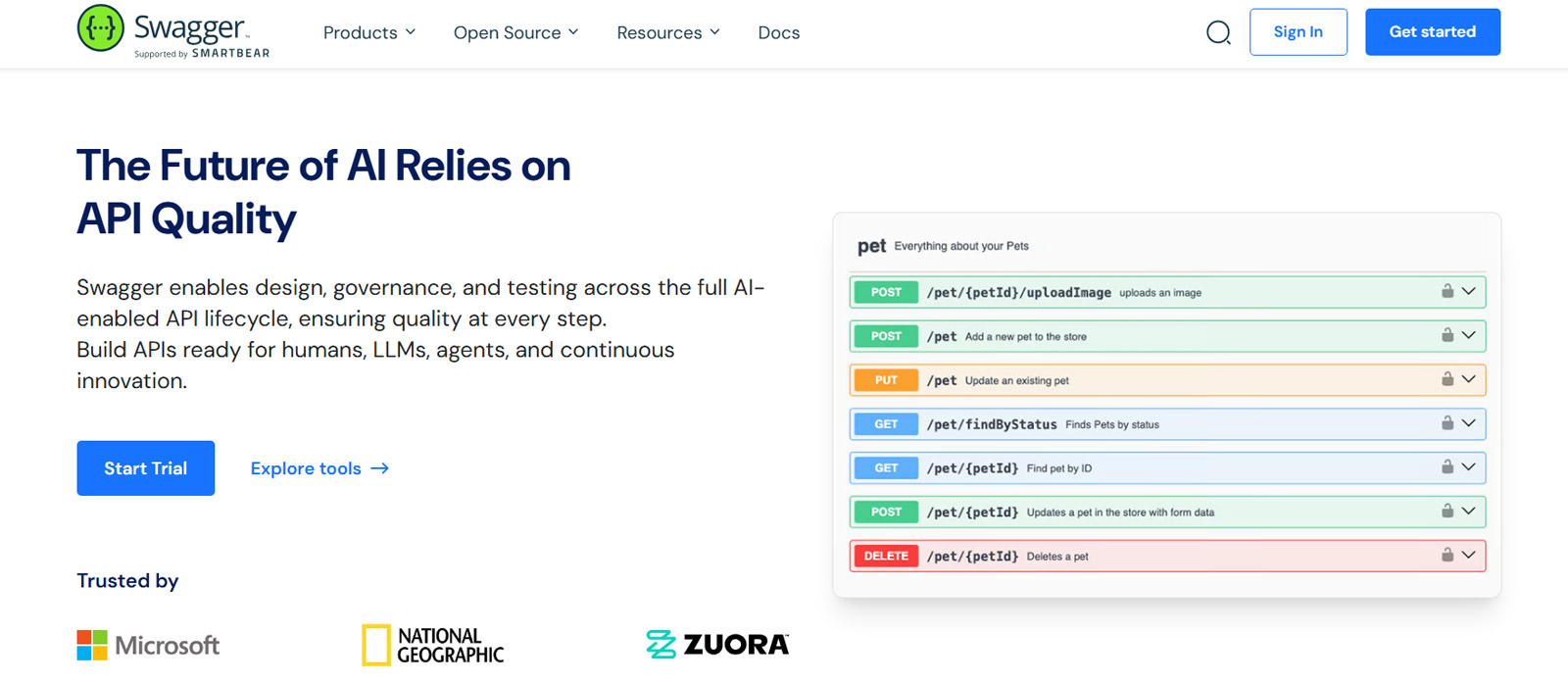Click 'Find pet by ID' text
The image size is (1568, 683).
tap(1059, 468)
